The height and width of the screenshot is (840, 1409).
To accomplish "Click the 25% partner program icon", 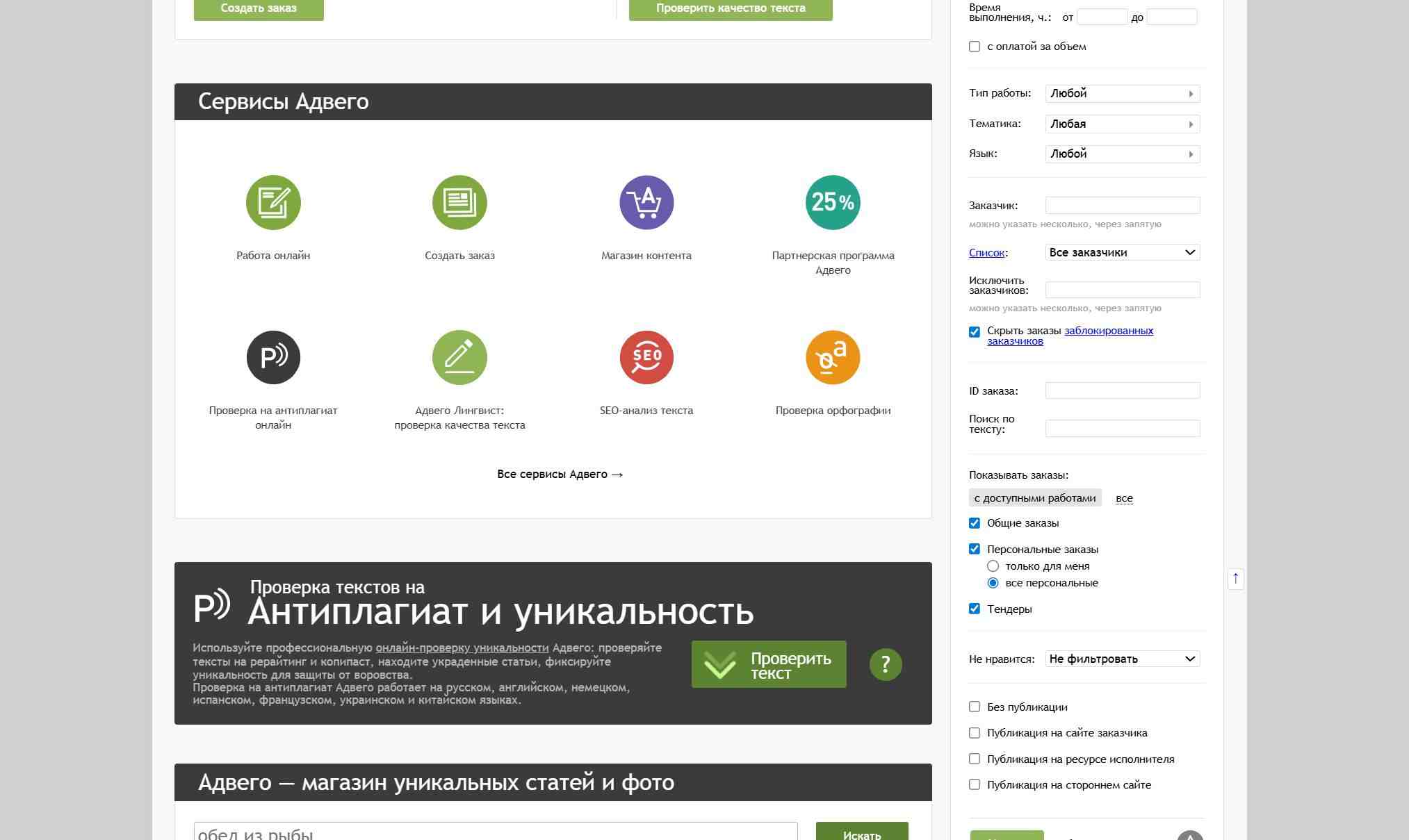I will 833,202.
